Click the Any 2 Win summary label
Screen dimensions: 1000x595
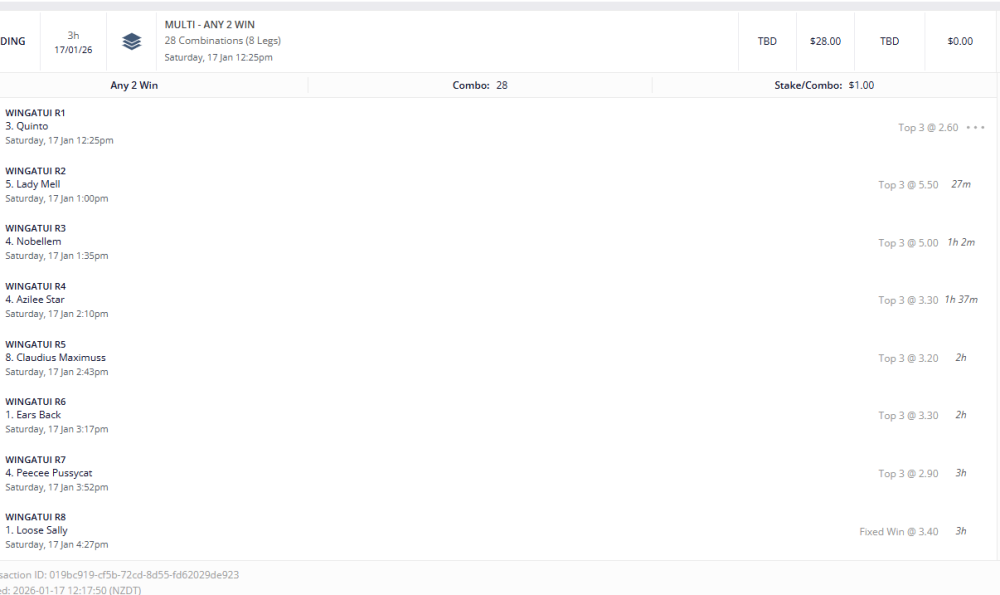coord(134,86)
